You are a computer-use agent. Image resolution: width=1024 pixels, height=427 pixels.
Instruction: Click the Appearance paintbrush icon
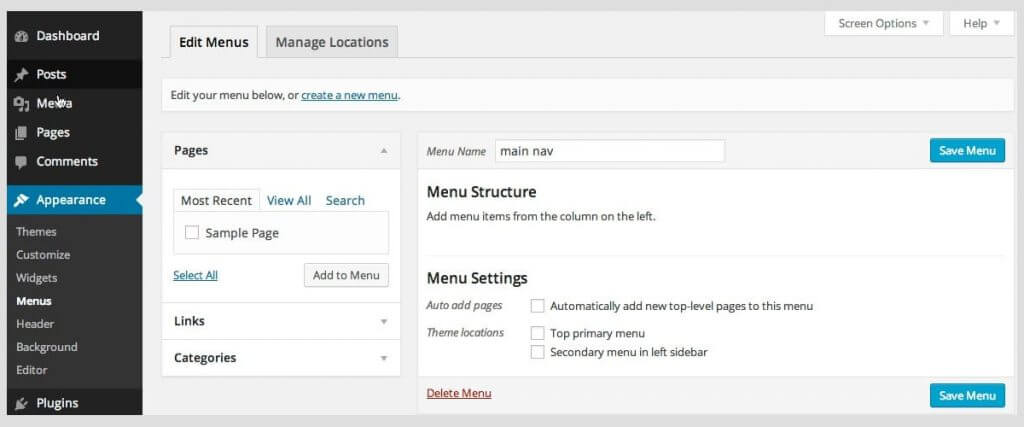(x=22, y=200)
